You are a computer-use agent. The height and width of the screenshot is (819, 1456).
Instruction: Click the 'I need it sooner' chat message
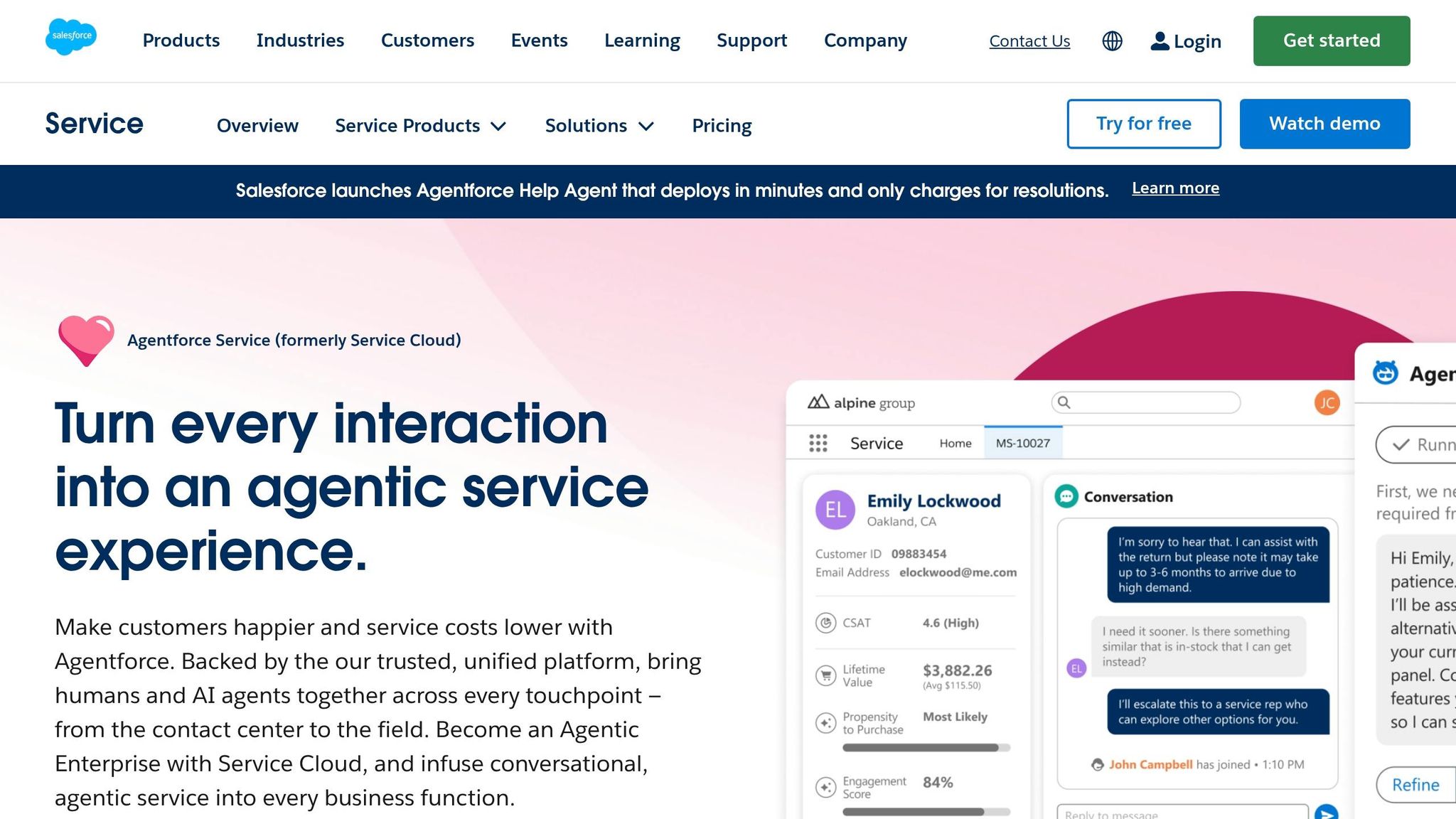(x=1199, y=646)
